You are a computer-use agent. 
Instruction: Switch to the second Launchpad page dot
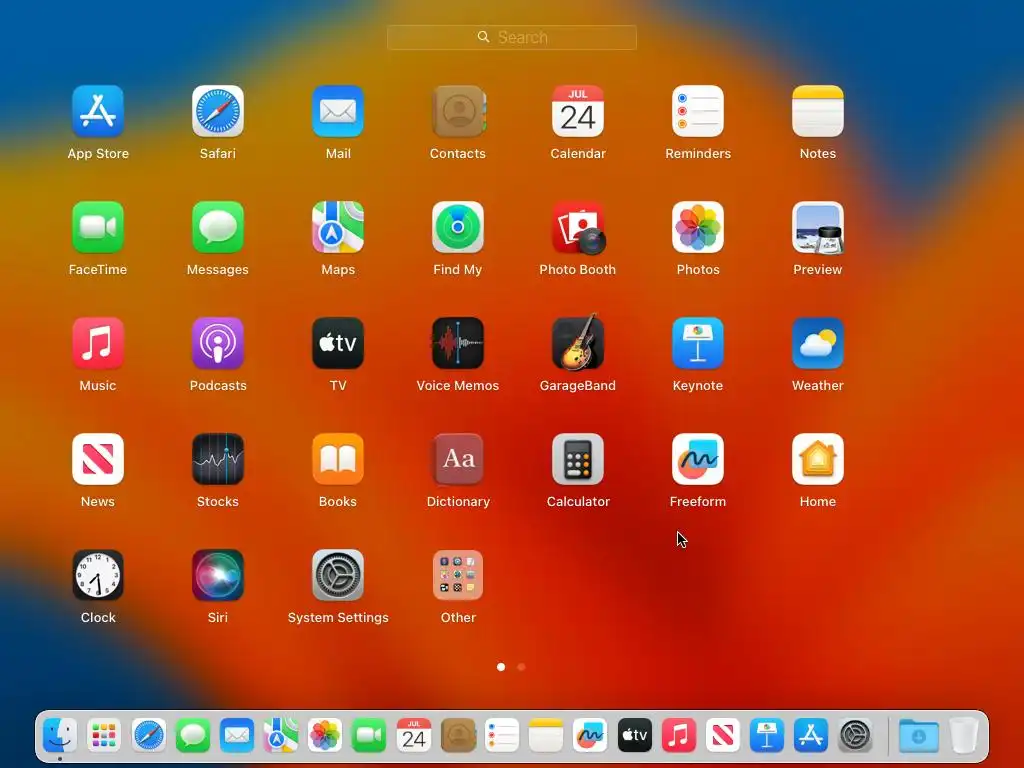click(521, 667)
